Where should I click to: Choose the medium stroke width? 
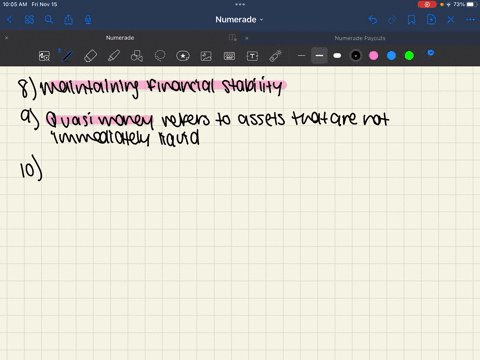coord(319,56)
